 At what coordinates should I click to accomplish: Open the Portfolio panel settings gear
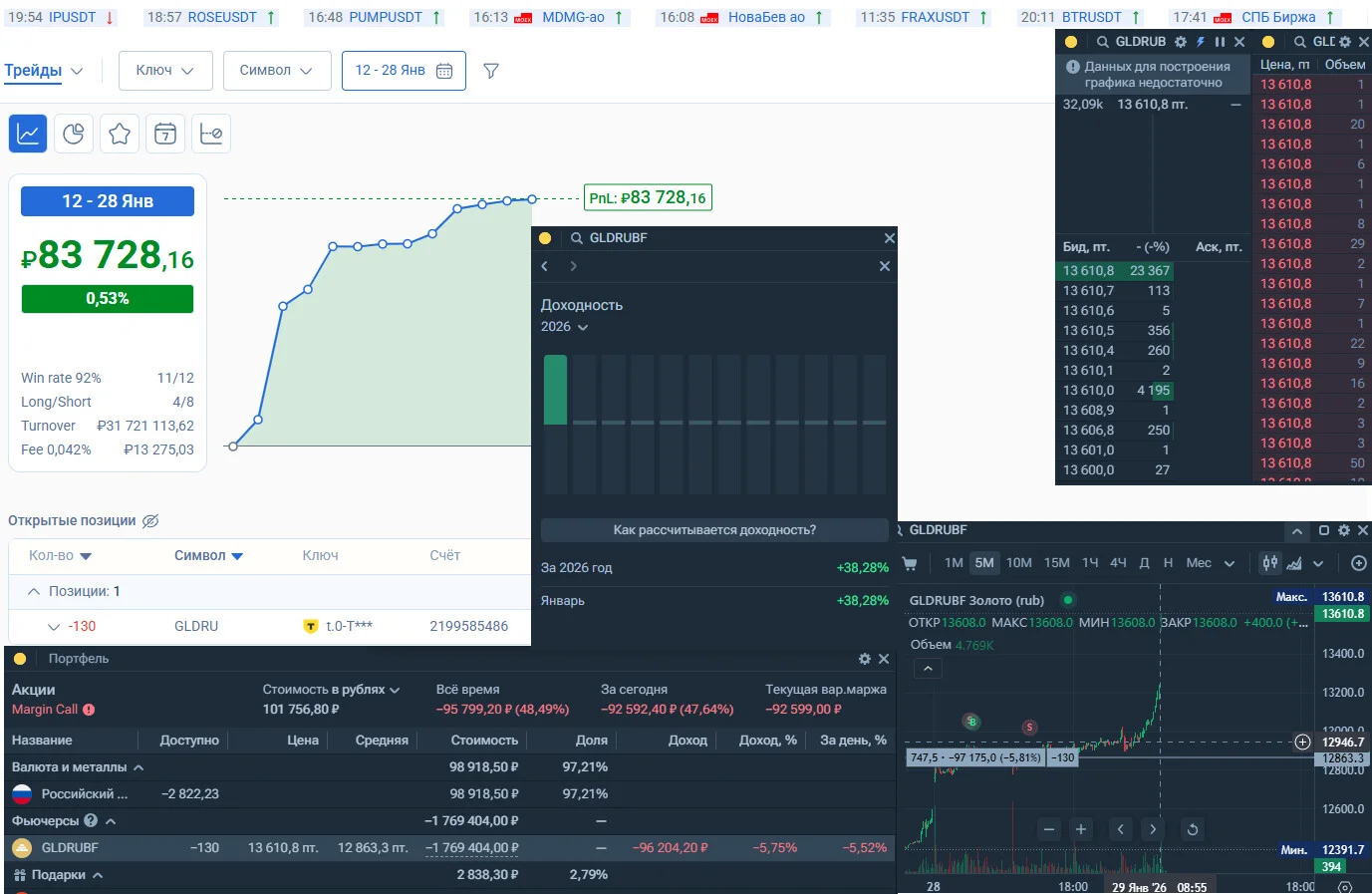(x=865, y=659)
